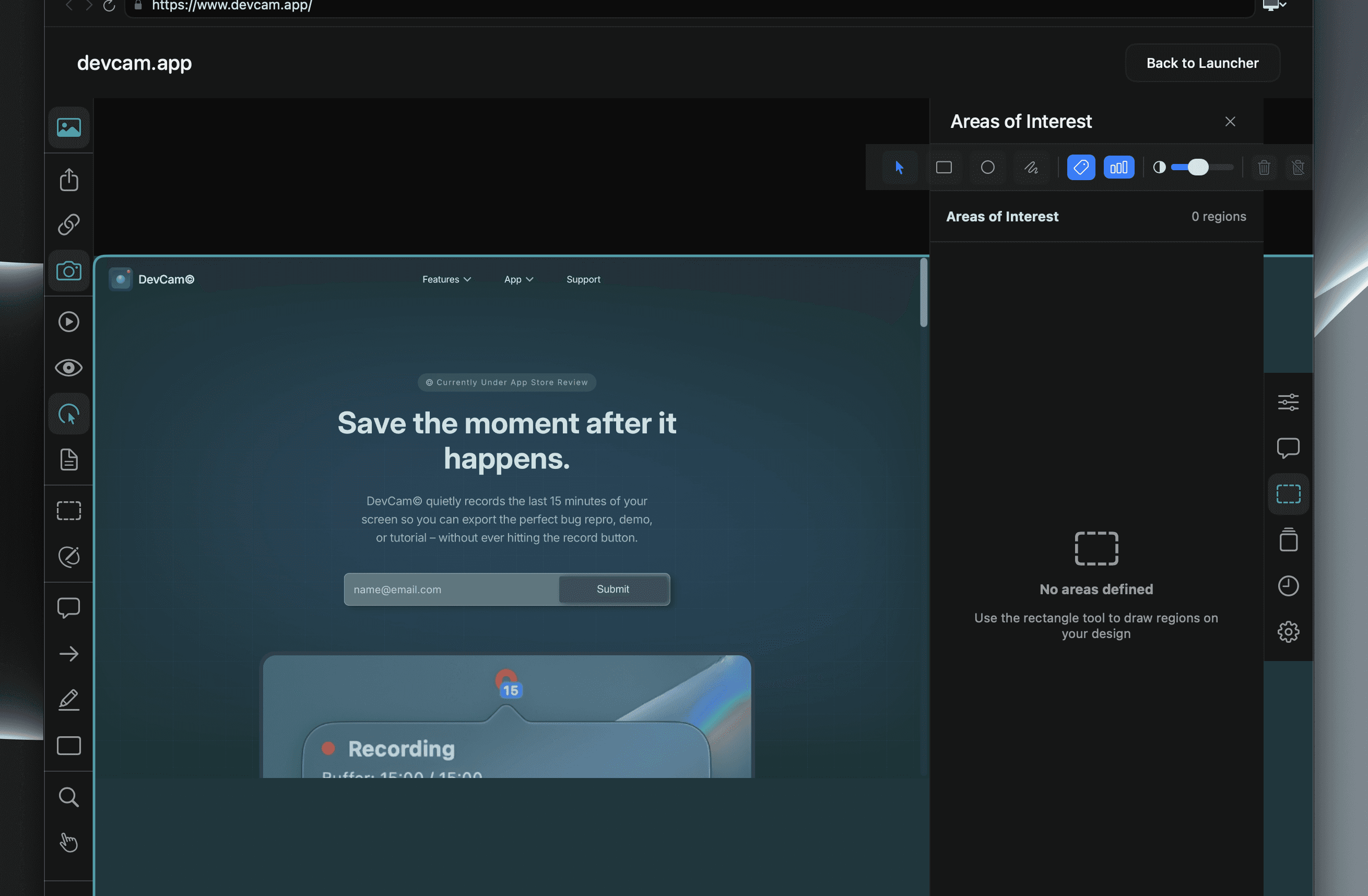Screen dimensions: 1368x896
Task: Select the pencil annotate tool
Action: click(69, 700)
